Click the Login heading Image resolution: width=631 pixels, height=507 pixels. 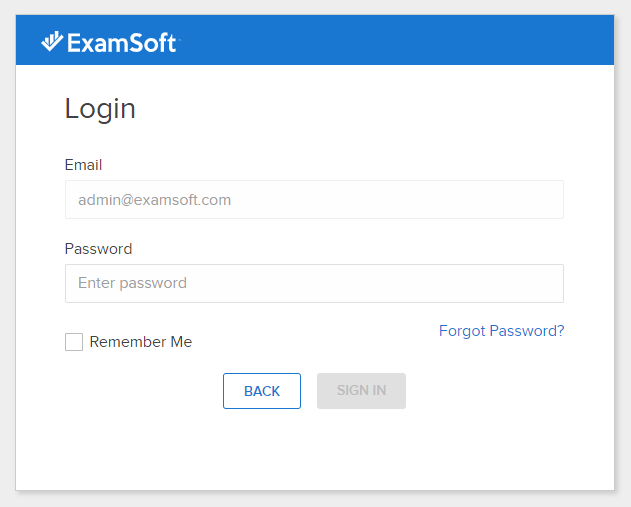(x=100, y=108)
